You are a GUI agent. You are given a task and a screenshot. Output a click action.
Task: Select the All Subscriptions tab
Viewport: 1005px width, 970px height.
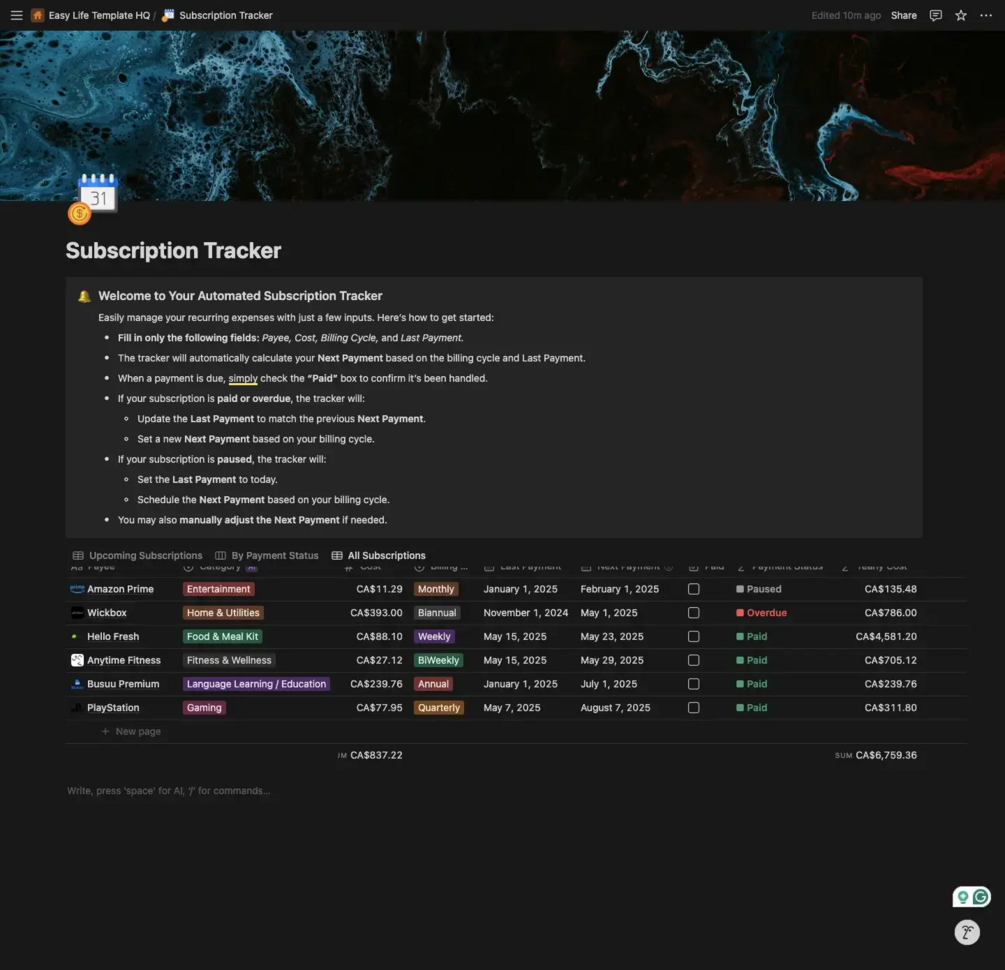[x=379, y=555]
